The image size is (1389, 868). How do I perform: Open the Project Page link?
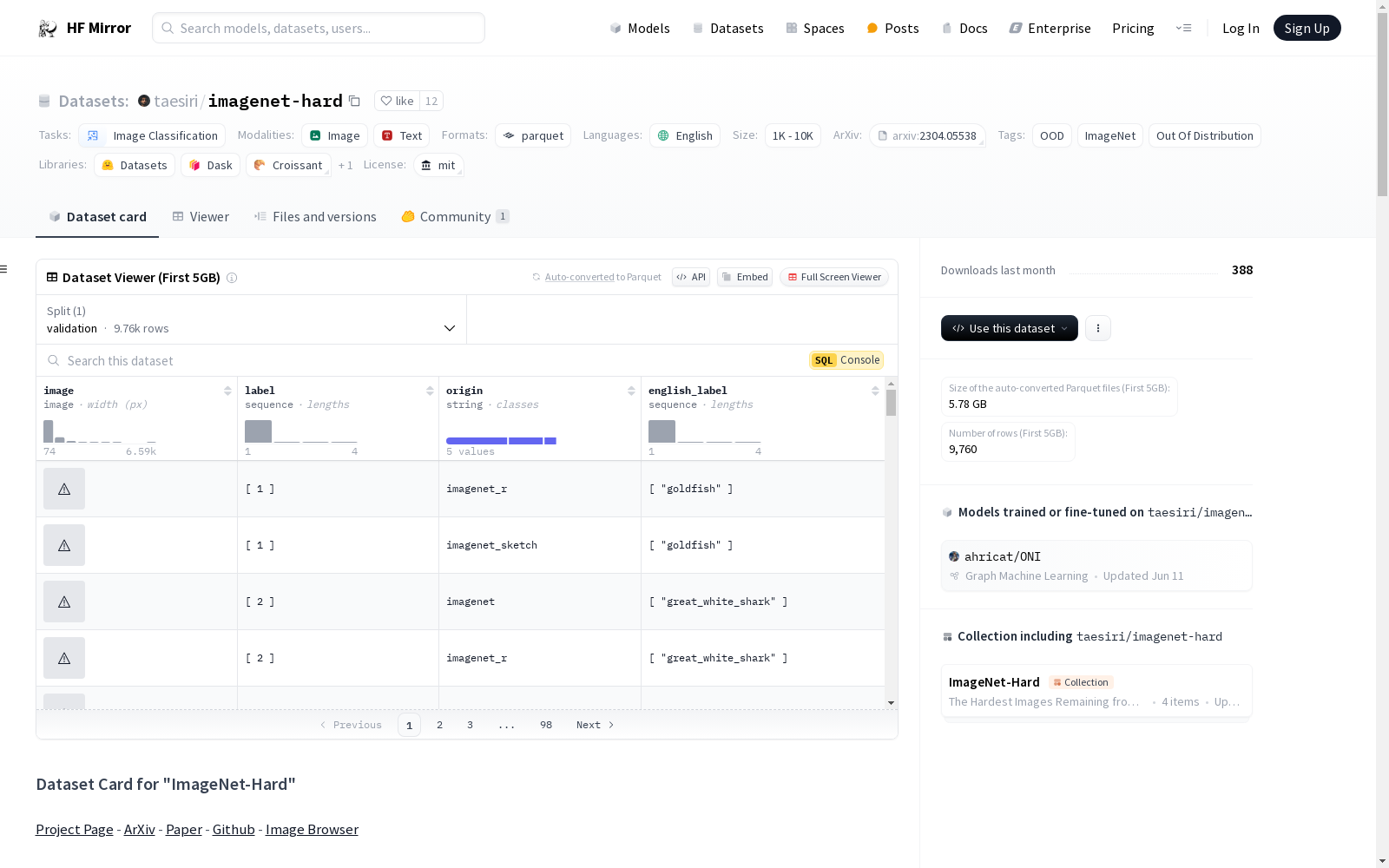[75, 830]
